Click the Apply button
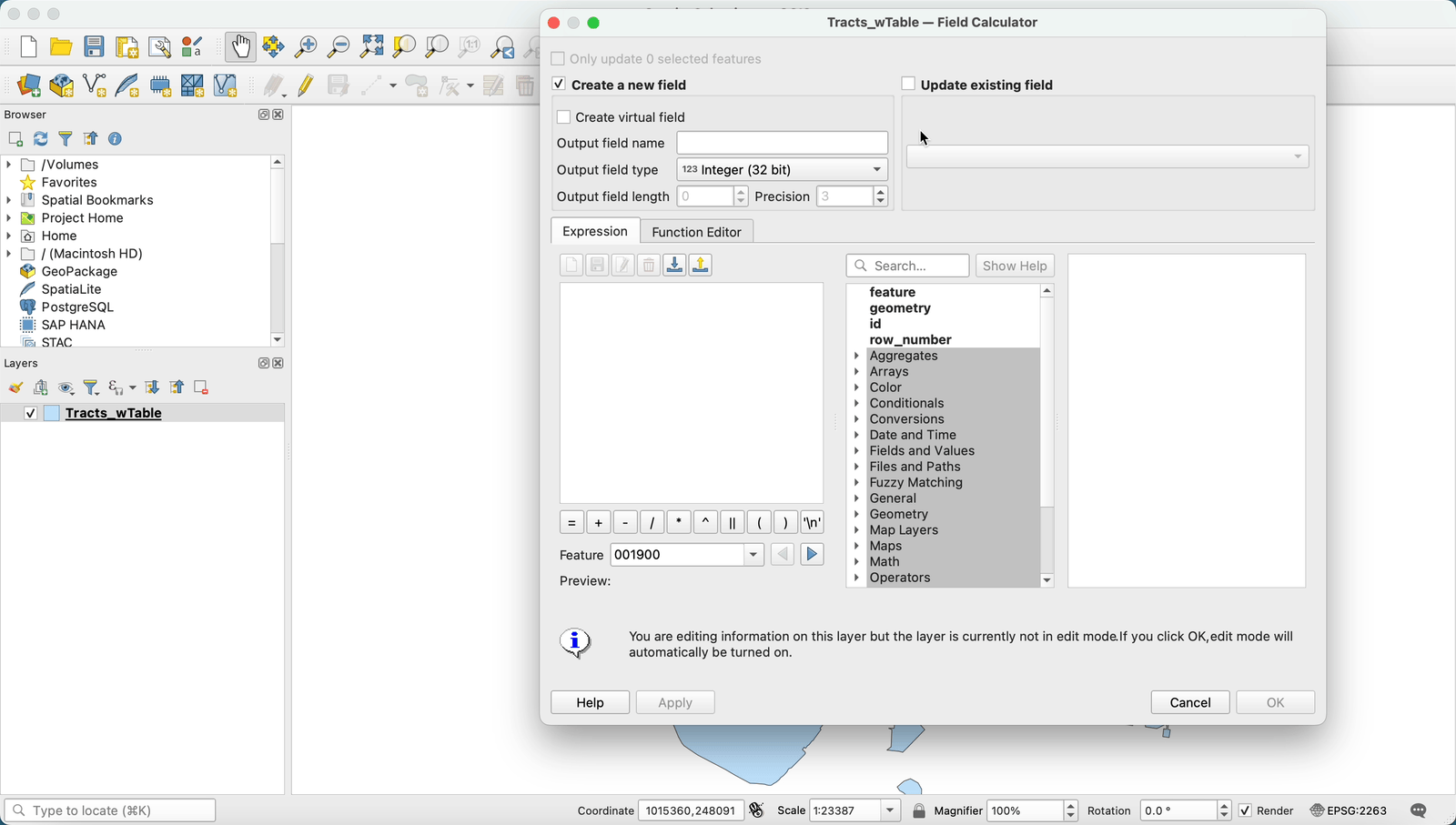The height and width of the screenshot is (825, 1456). click(675, 701)
